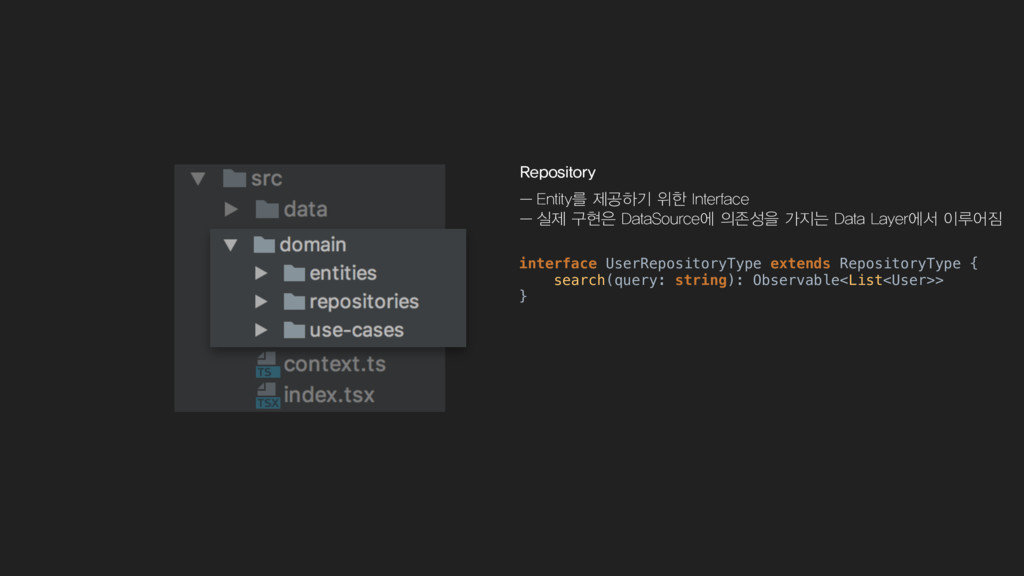Click the repositories folder icon
This screenshot has height=576, width=1024.
pyautogui.click(x=294, y=302)
